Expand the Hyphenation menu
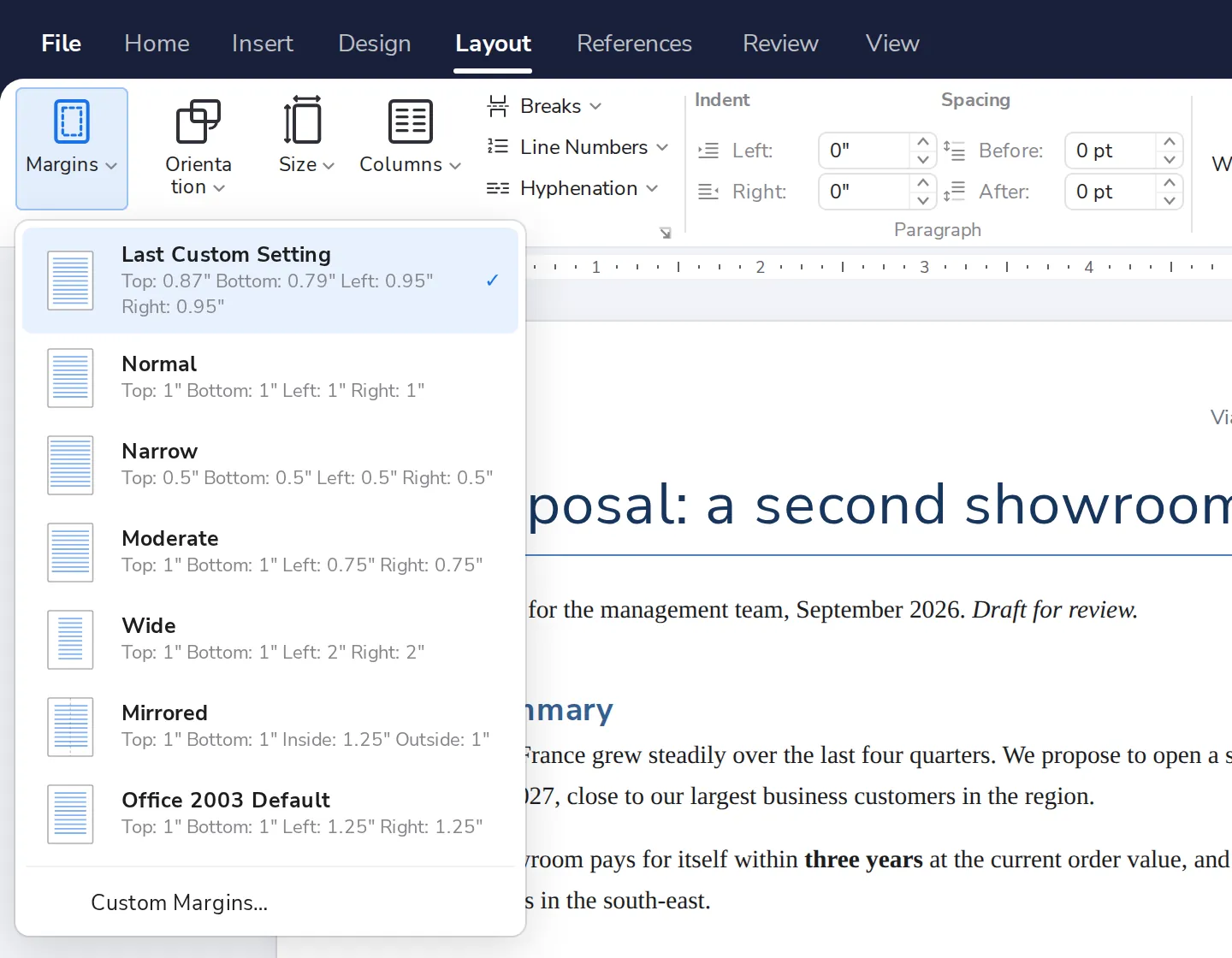The width and height of the screenshot is (1232, 958). click(572, 188)
